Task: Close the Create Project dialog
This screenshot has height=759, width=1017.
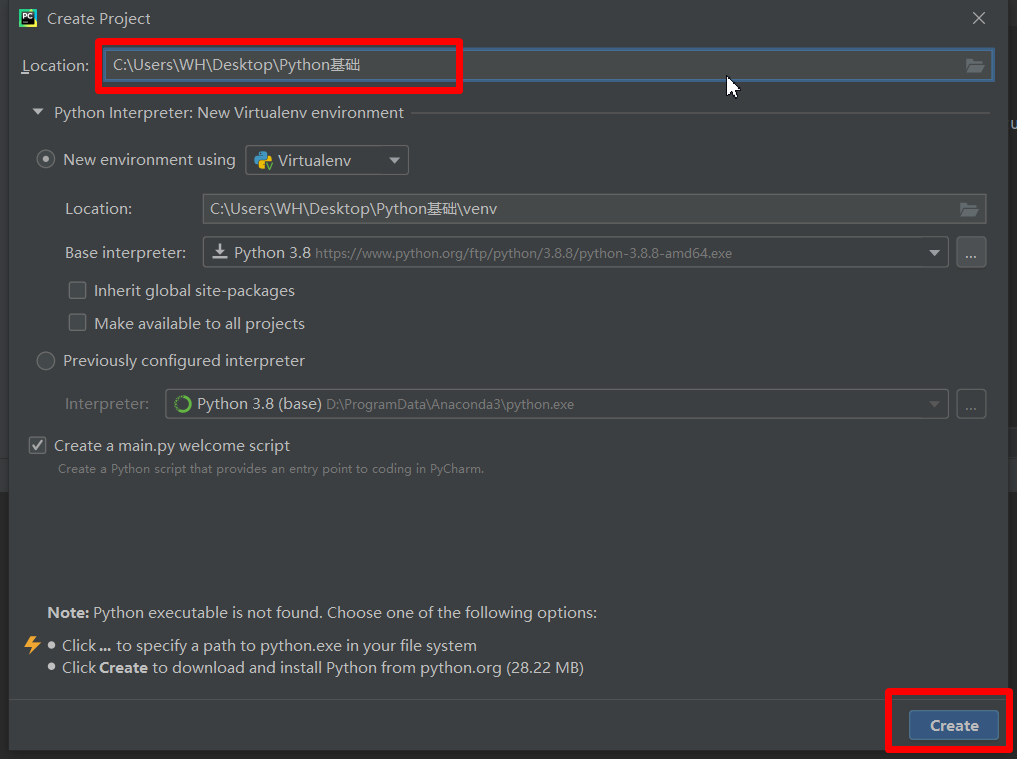Action: pos(979,18)
